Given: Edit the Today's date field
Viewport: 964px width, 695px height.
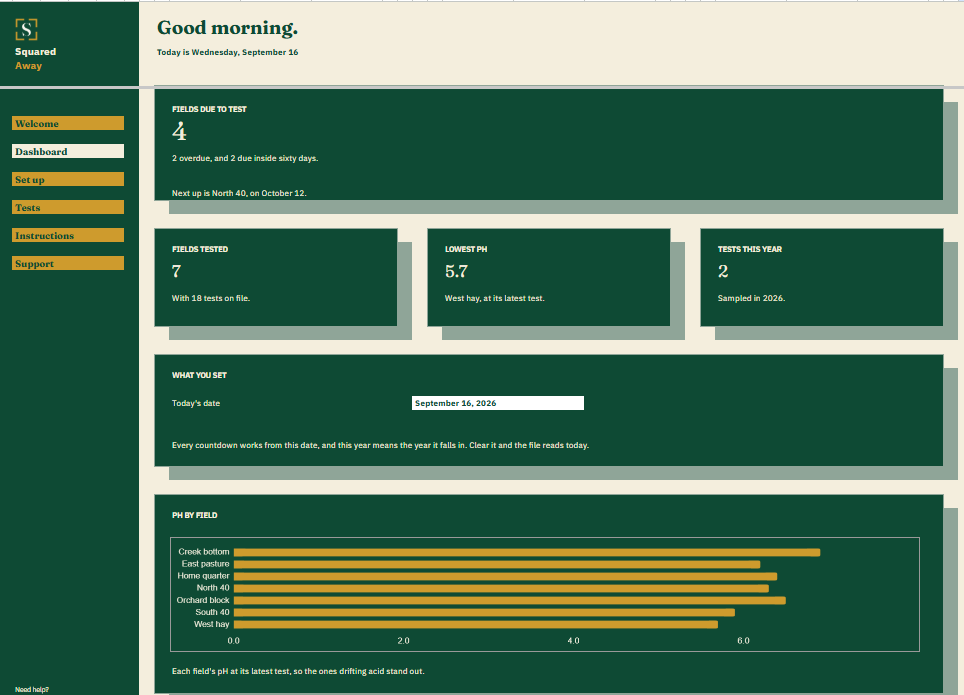Looking at the screenshot, I should click(497, 403).
